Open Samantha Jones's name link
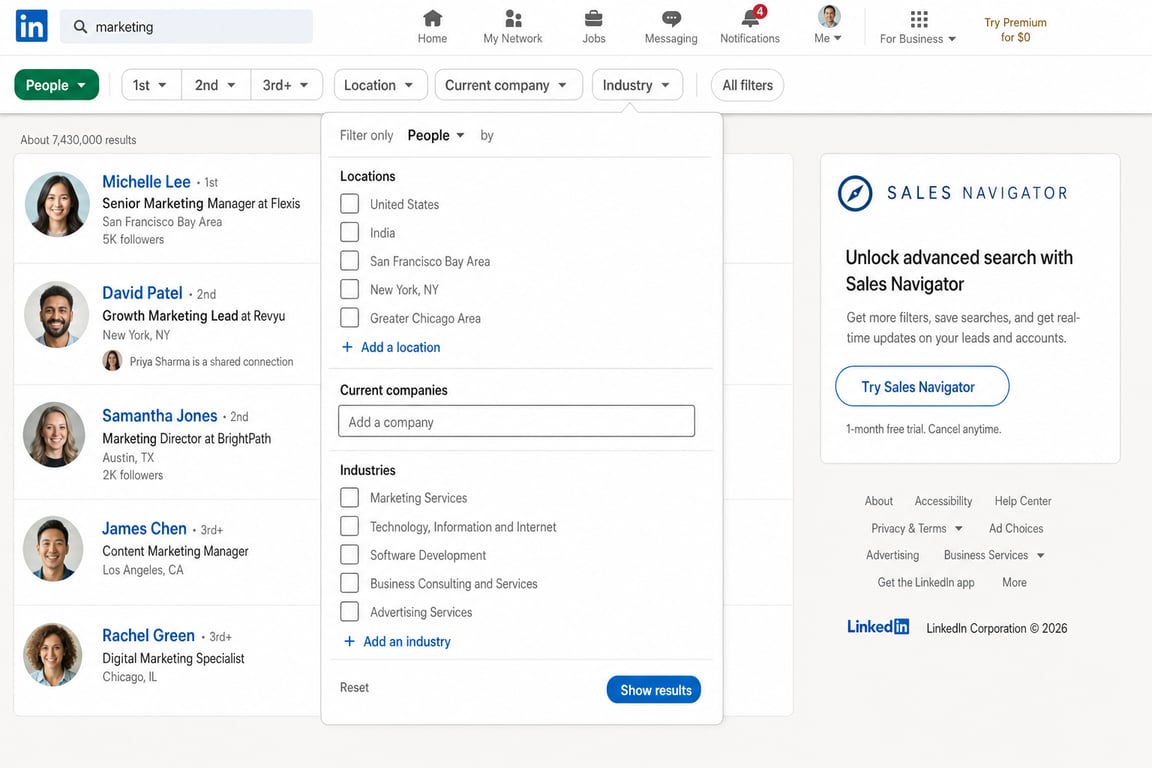 click(159, 416)
